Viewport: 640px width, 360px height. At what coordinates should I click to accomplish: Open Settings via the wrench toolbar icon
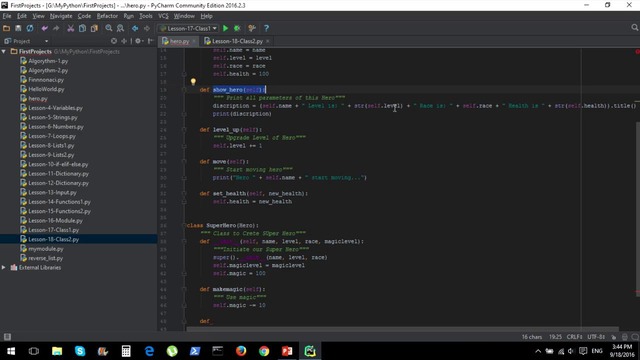pyautogui.click(x=252, y=28)
